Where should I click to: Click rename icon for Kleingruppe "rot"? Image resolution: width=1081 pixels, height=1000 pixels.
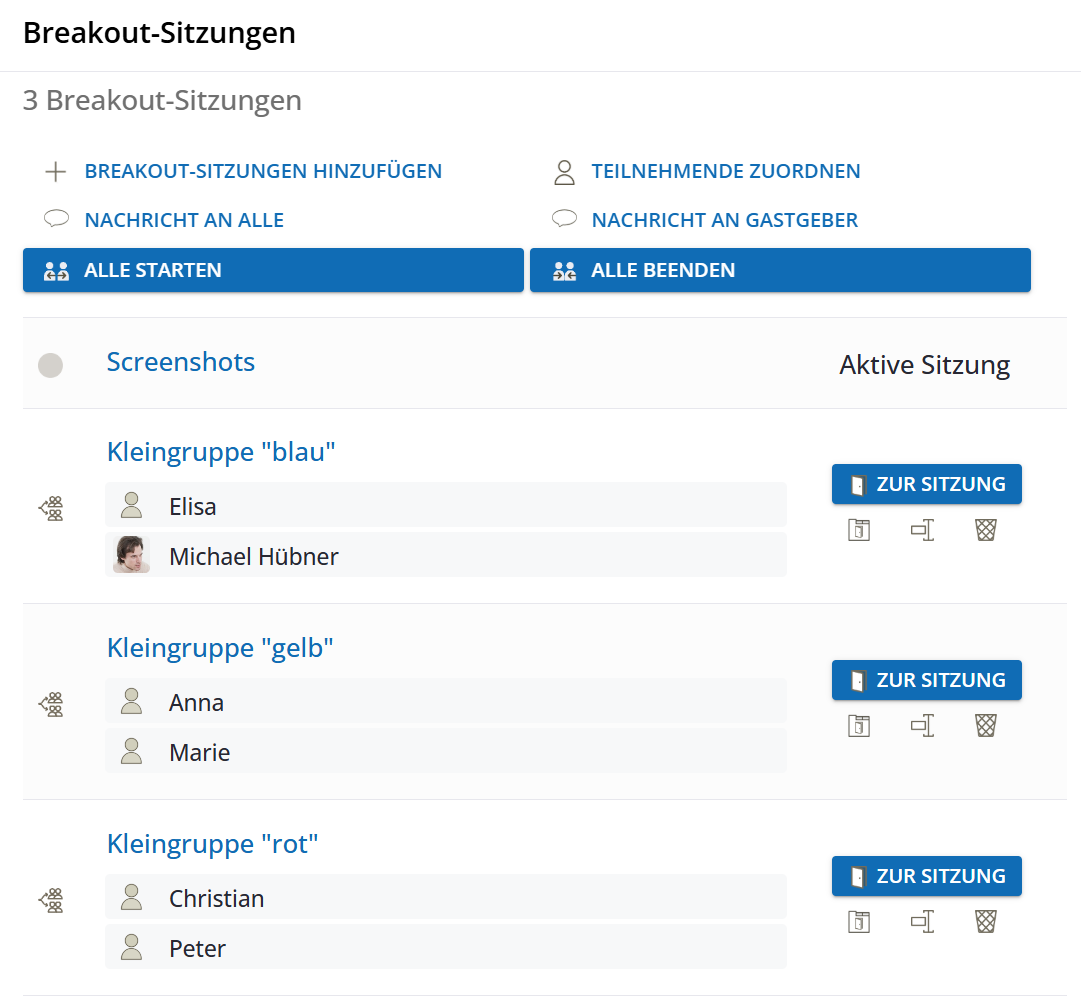pyautogui.click(x=922, y=921)
